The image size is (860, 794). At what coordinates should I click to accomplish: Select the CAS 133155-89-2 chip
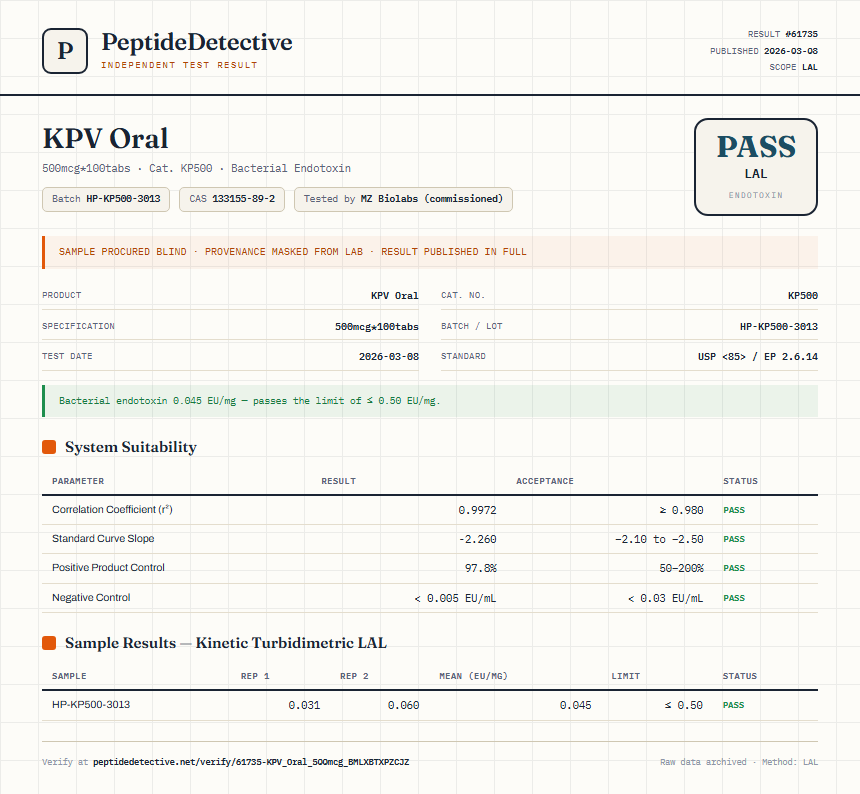[232, 199]
